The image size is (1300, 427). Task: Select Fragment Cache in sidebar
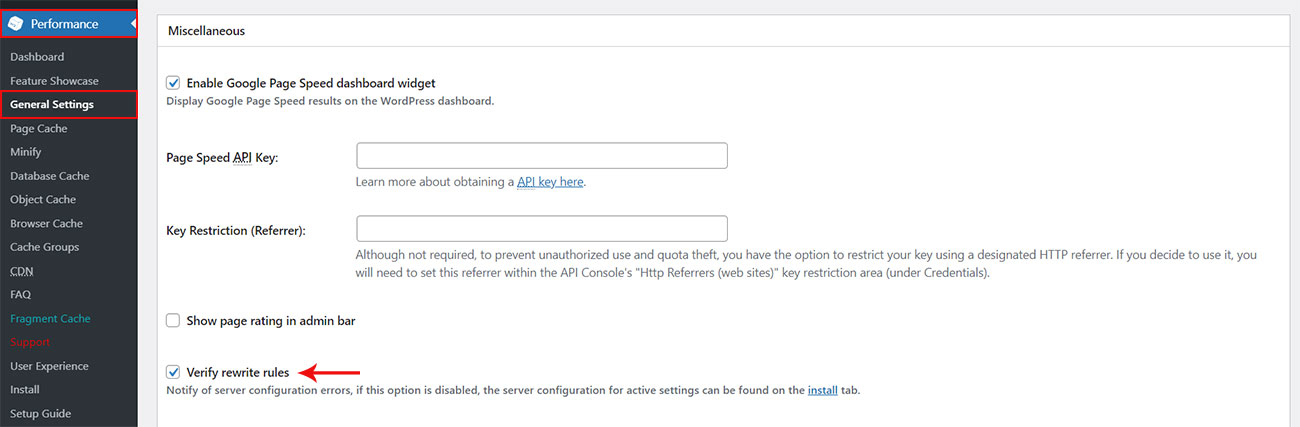pos(50,318)
